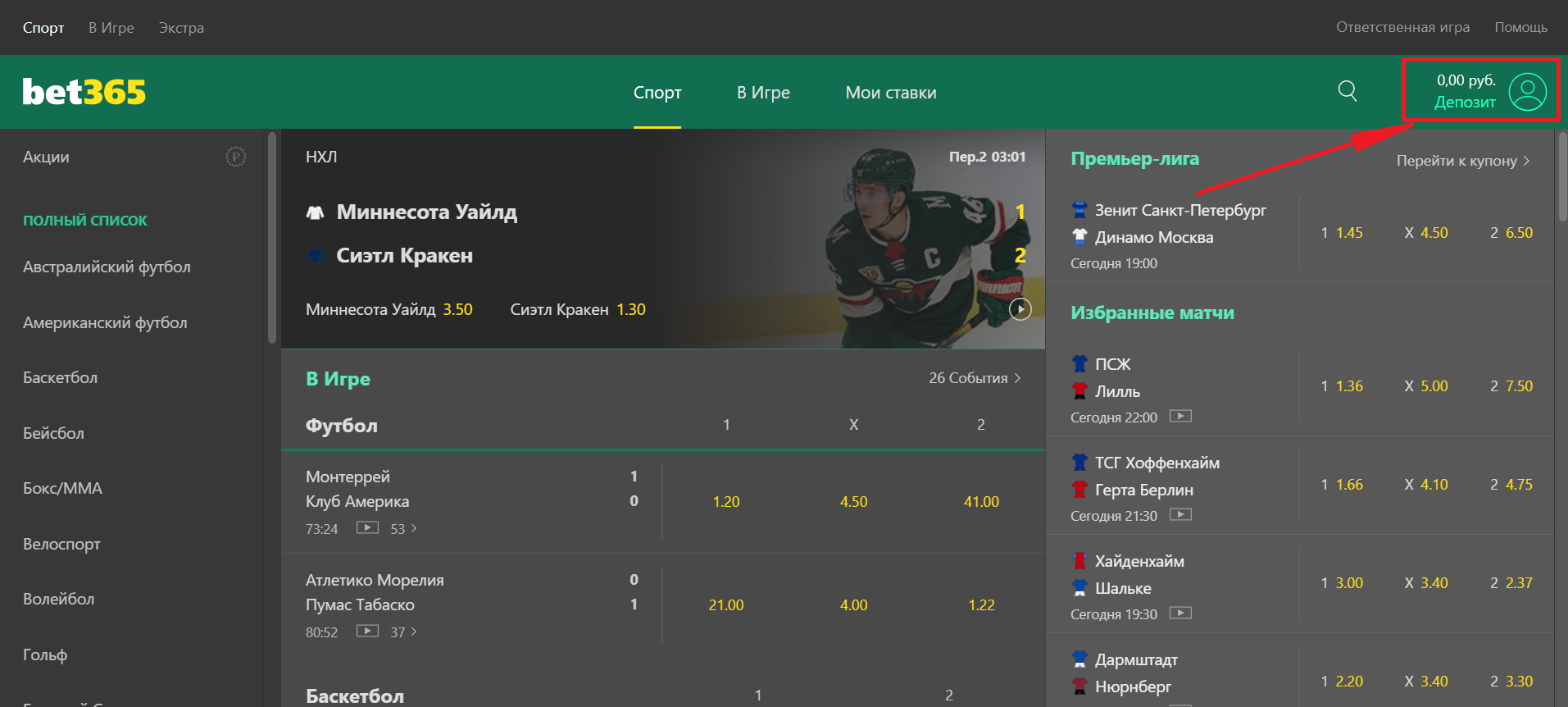Go to coupon via Перейти к купону
1568x707 pixels.
(1463, 161)
